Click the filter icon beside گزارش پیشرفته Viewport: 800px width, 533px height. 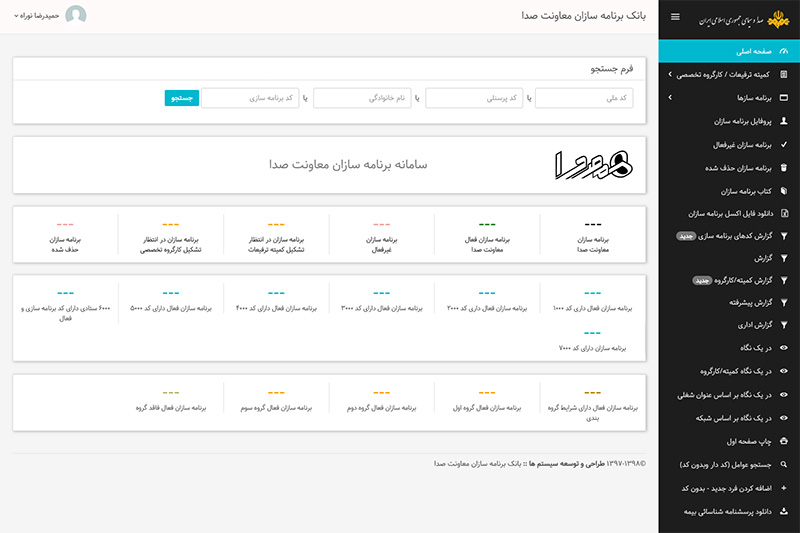coord(783,302)
